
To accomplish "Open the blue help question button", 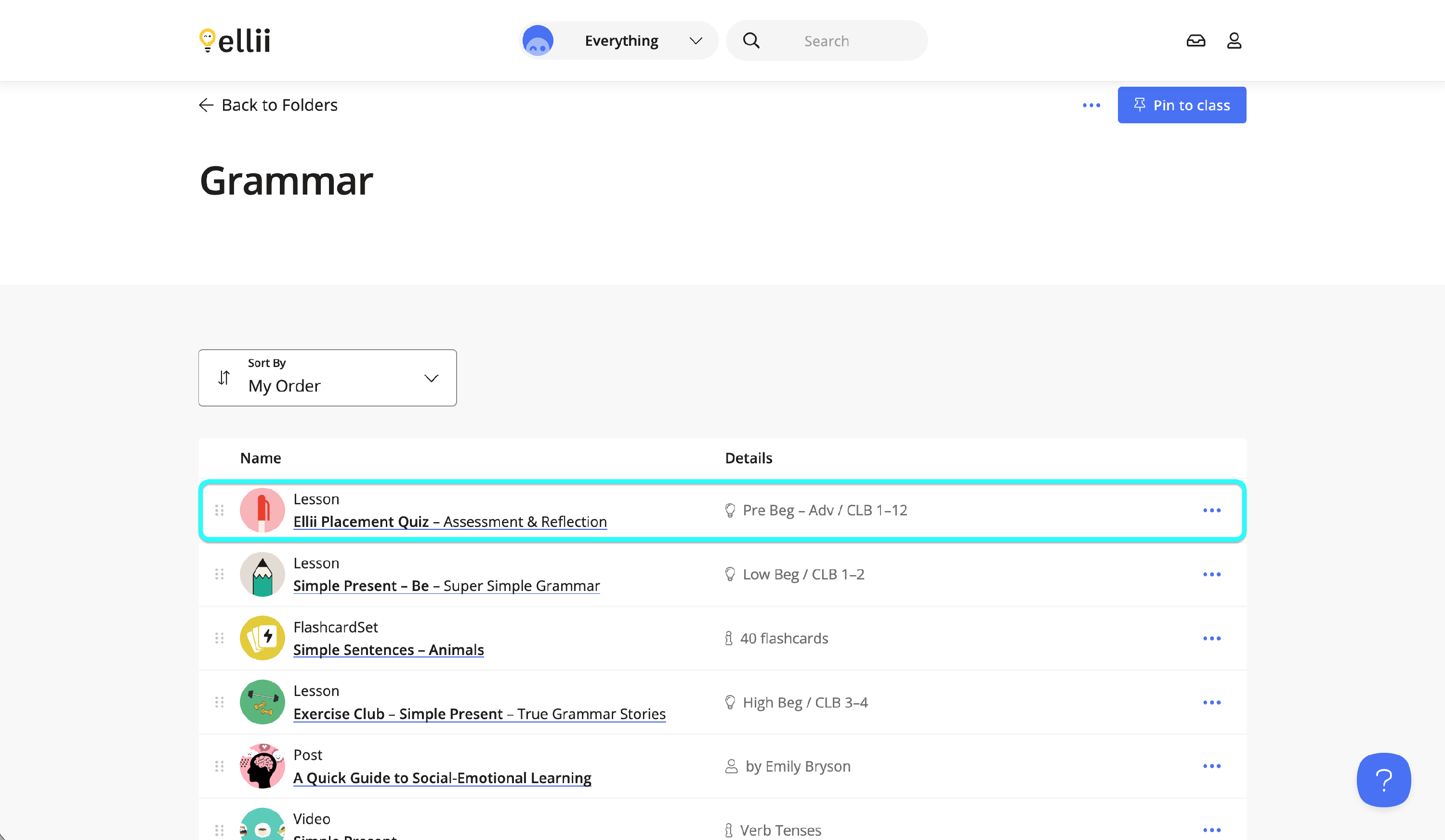I will 1383,779.
